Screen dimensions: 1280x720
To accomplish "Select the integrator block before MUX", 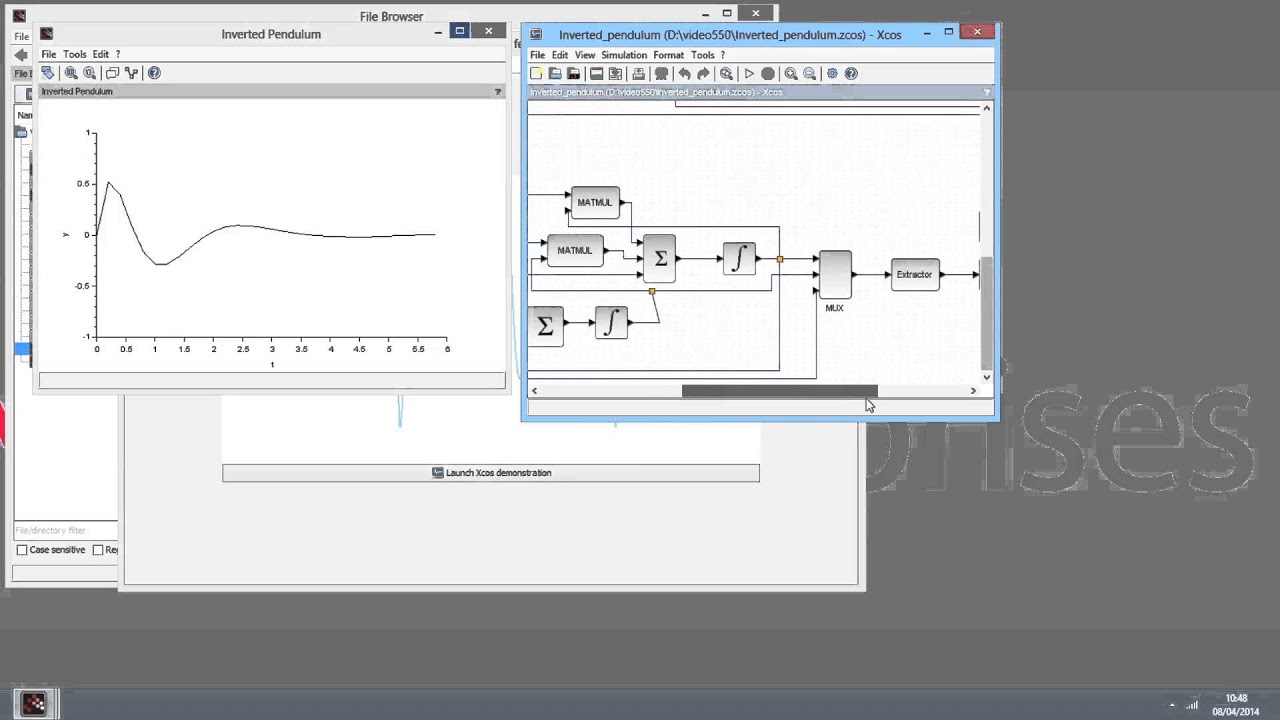I will [x=739, y=259].
